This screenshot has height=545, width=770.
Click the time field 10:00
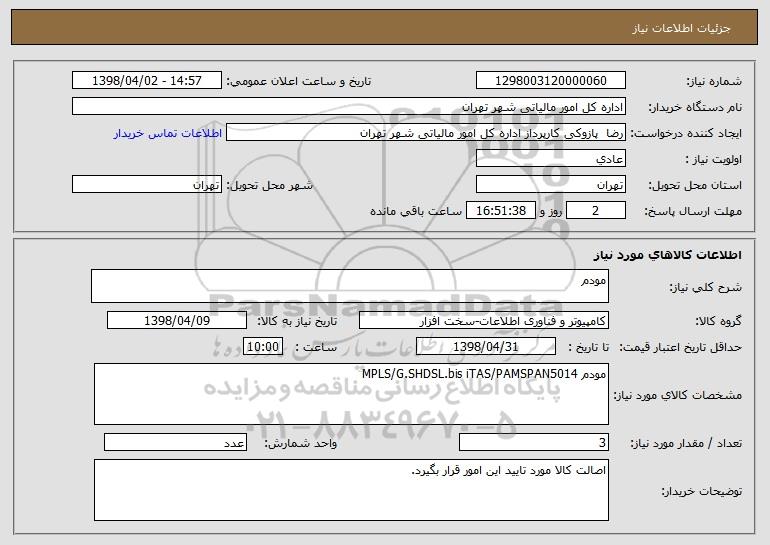click(263, 347)
